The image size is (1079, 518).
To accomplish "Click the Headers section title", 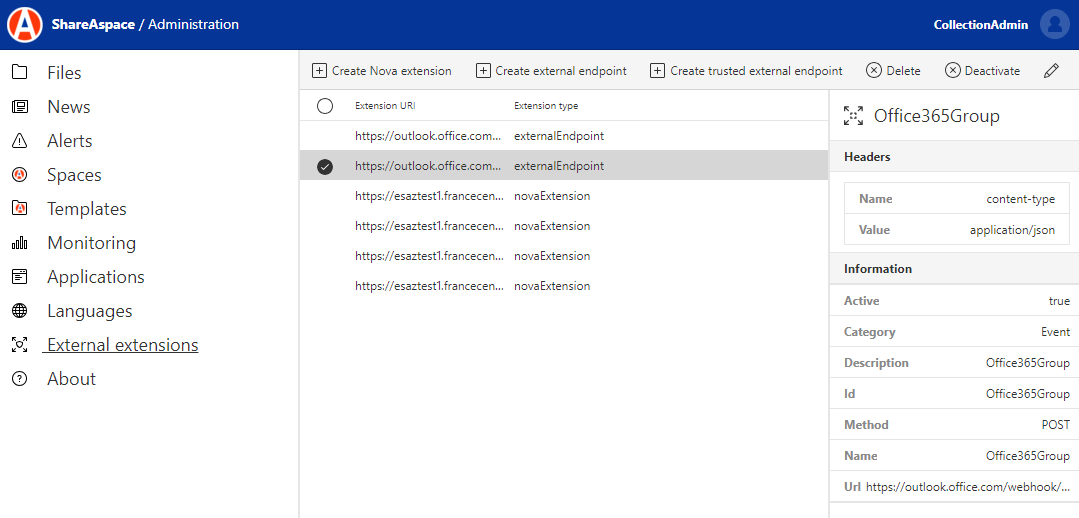I will tap(867, 157).
